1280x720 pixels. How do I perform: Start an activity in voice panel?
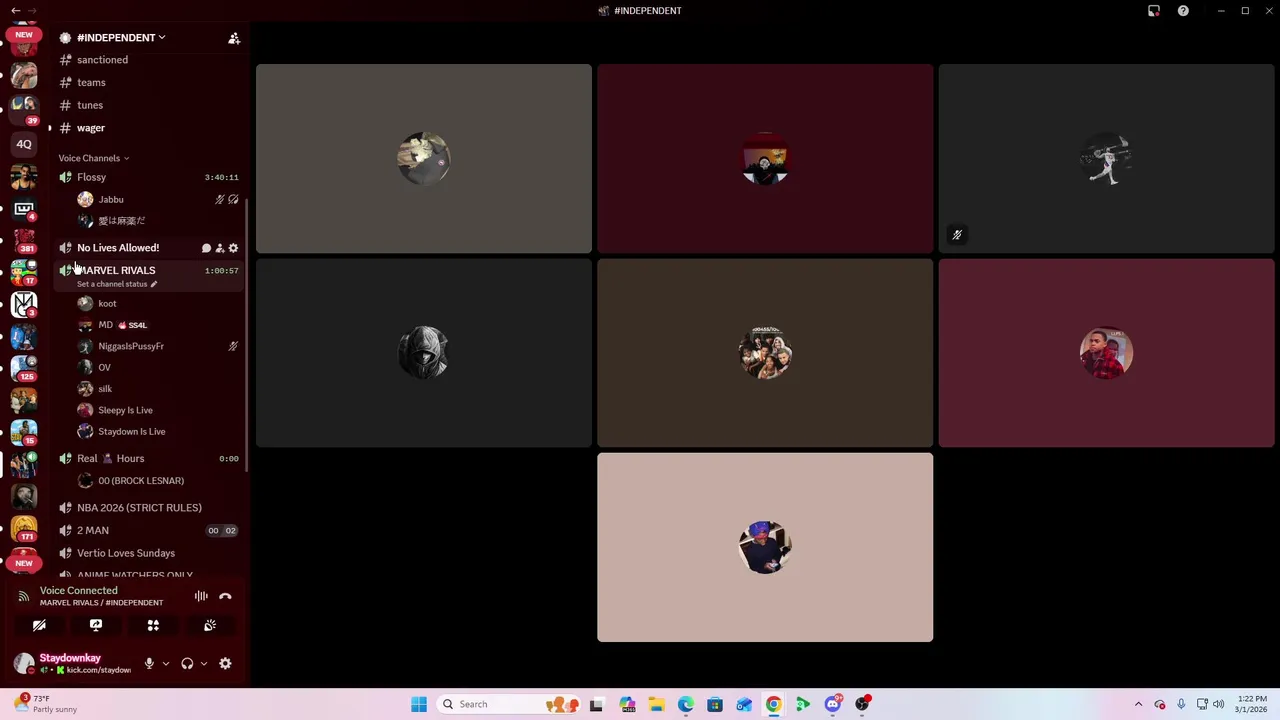pyautogui.click(x=153, y=625)
